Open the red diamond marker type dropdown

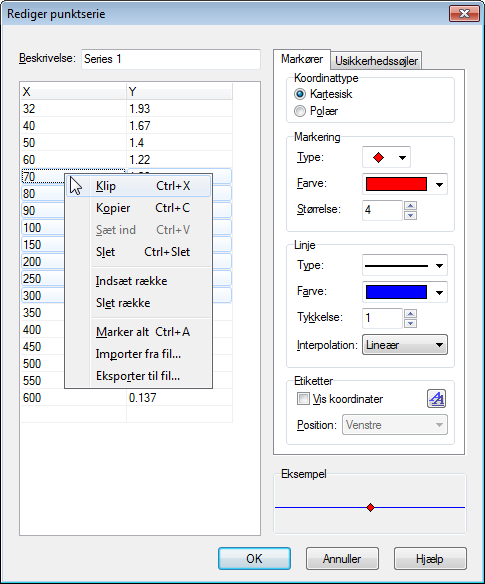point(386,158)
